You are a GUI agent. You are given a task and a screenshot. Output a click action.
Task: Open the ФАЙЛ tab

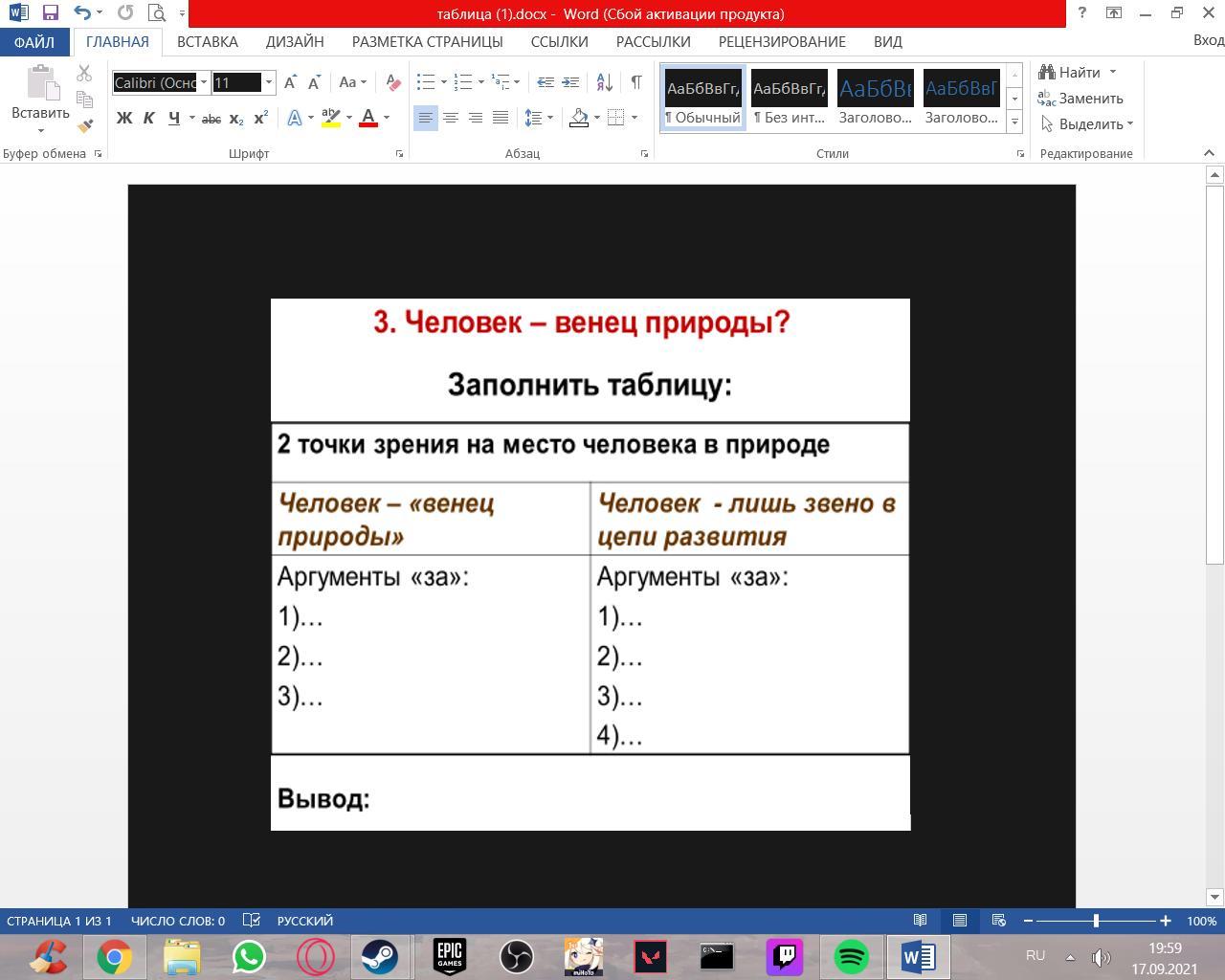(34, 41)
